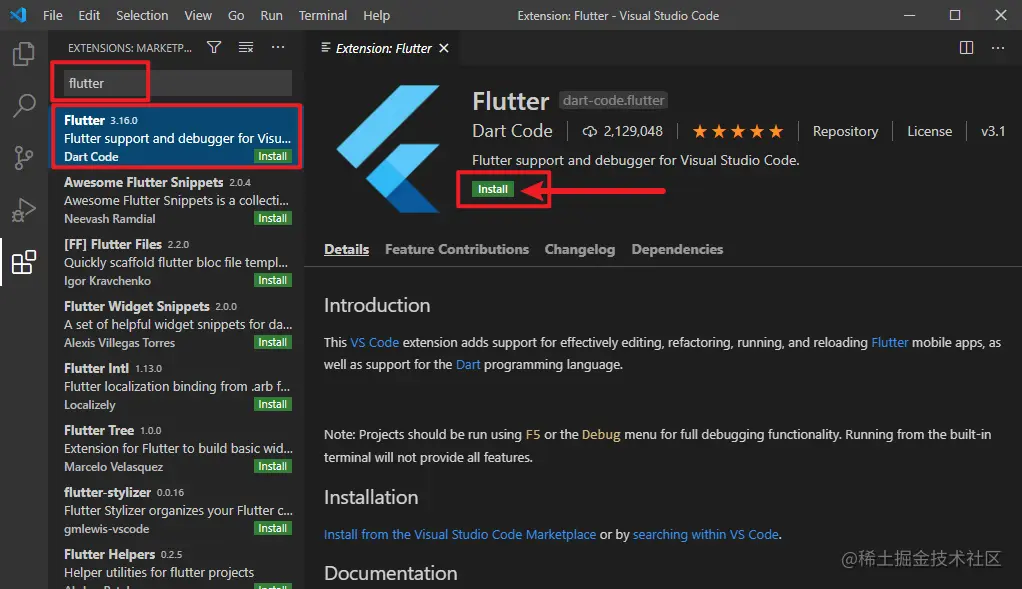Open the Flutter link in Introduction
Screen dimensions: 1022x589
(889, 343)
